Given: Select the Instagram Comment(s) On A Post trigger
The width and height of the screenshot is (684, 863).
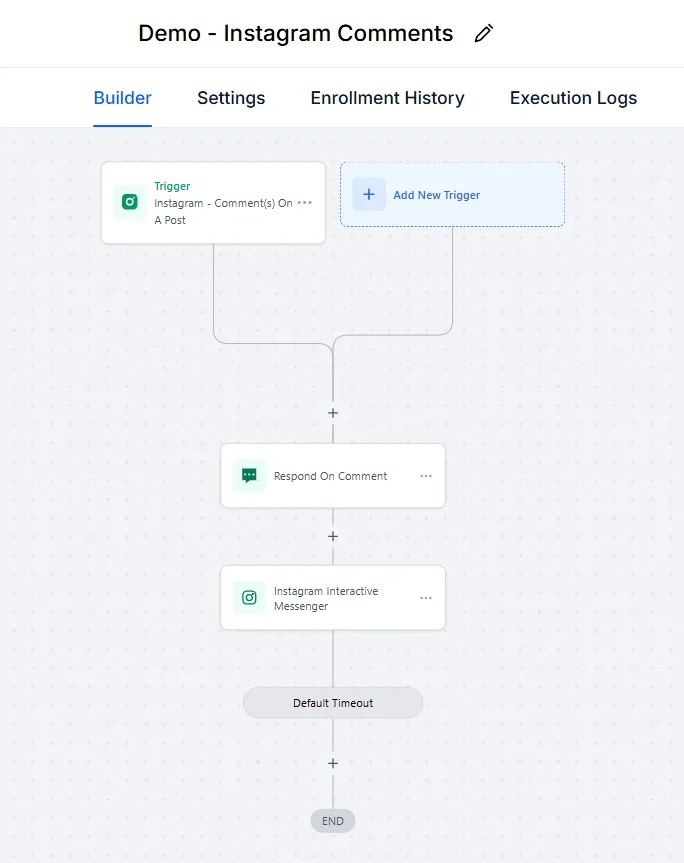Looking at the screenshot, I should pyautogui.click(x=213, y=203).
